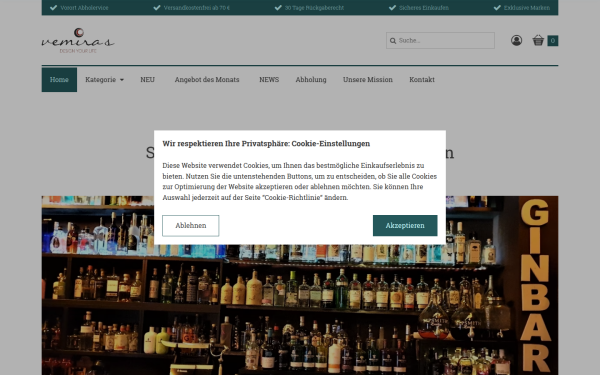This screenshot has width=600, height=375.
Task: Open the Unsere Mission page
Action: (x=368, y=80)
